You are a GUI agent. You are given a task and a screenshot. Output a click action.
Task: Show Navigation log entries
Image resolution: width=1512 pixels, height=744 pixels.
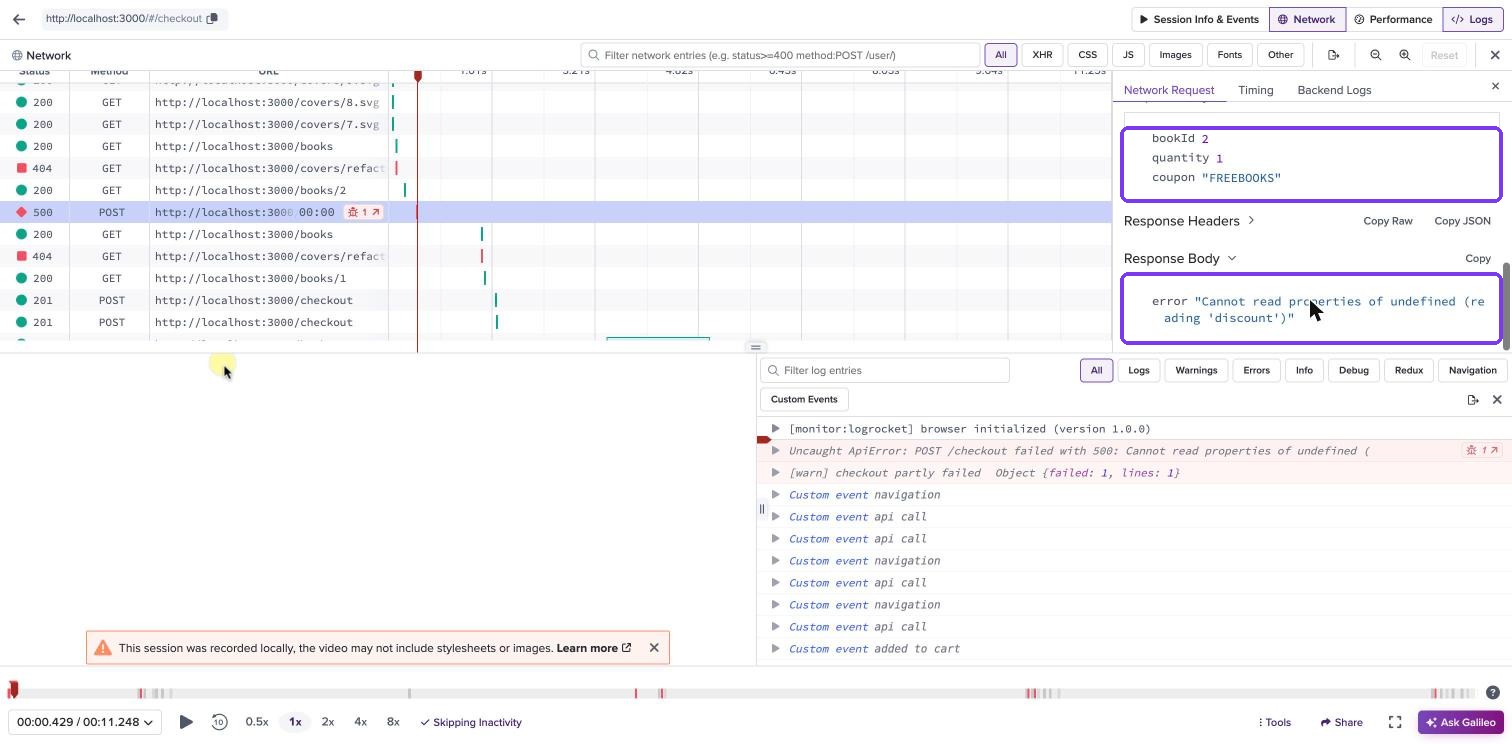pyautogui.click(x=1472, y=370)
